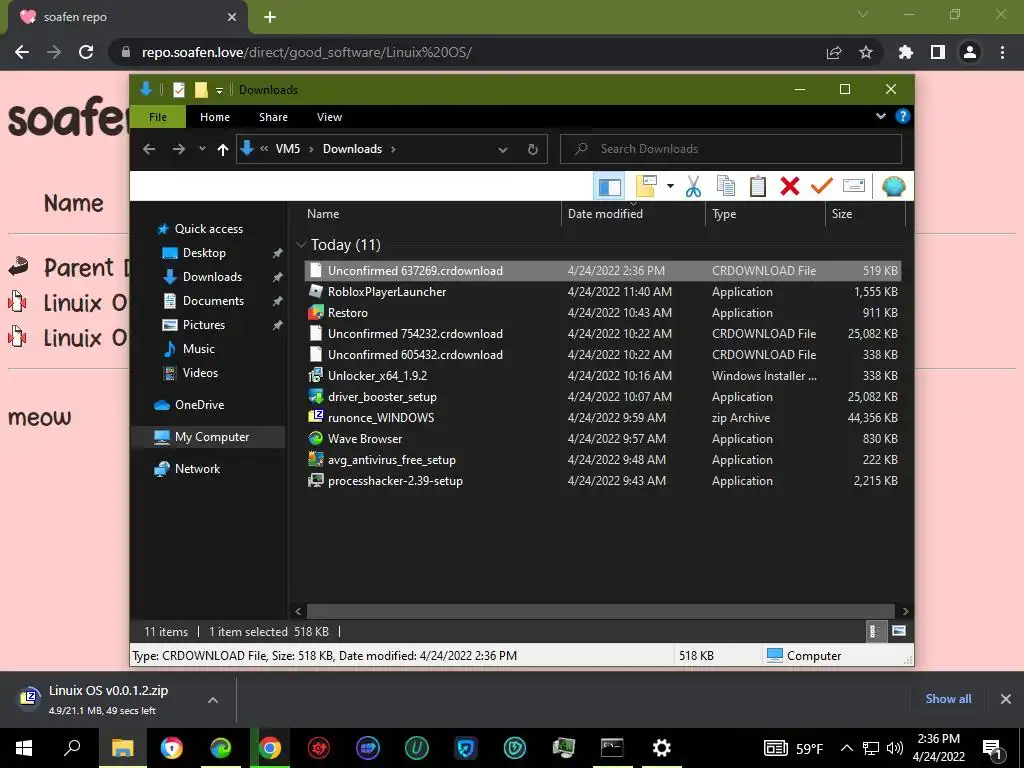Open Windows Start menu
This screenshot has height=768, width=1024.
pyautogui.click(x=24, y=748)
